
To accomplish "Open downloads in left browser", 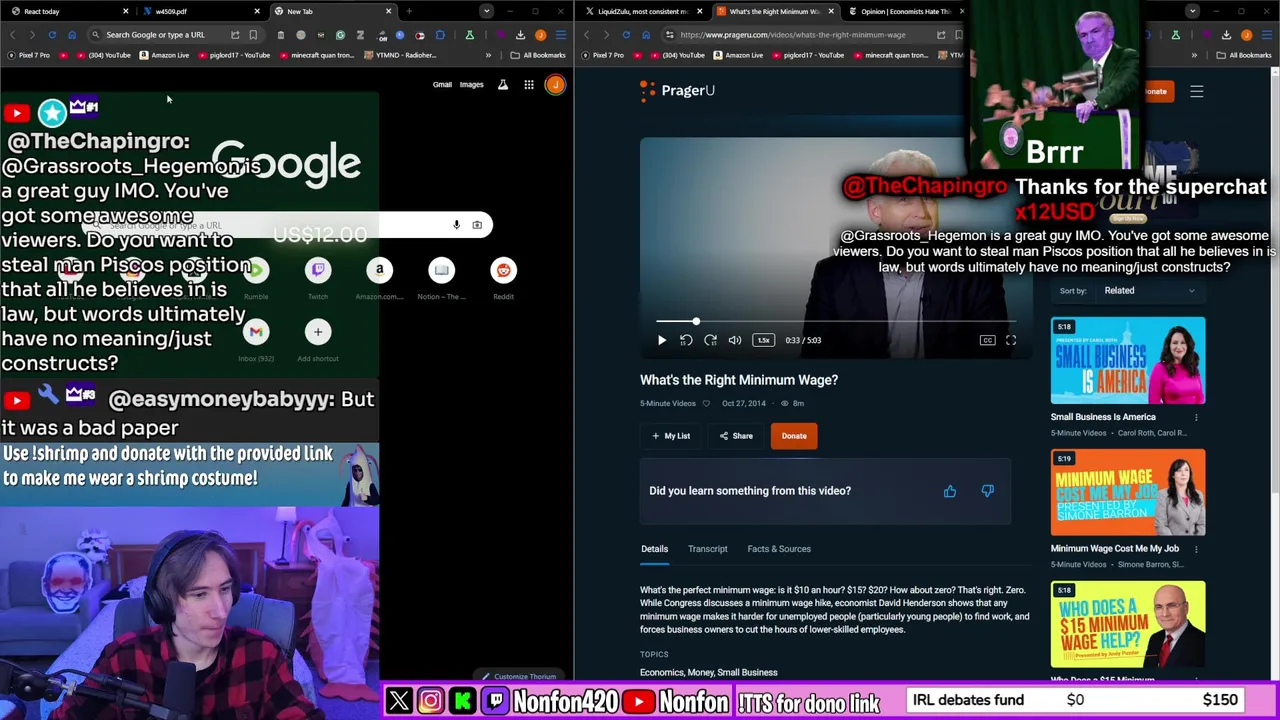I will point(520,35).
